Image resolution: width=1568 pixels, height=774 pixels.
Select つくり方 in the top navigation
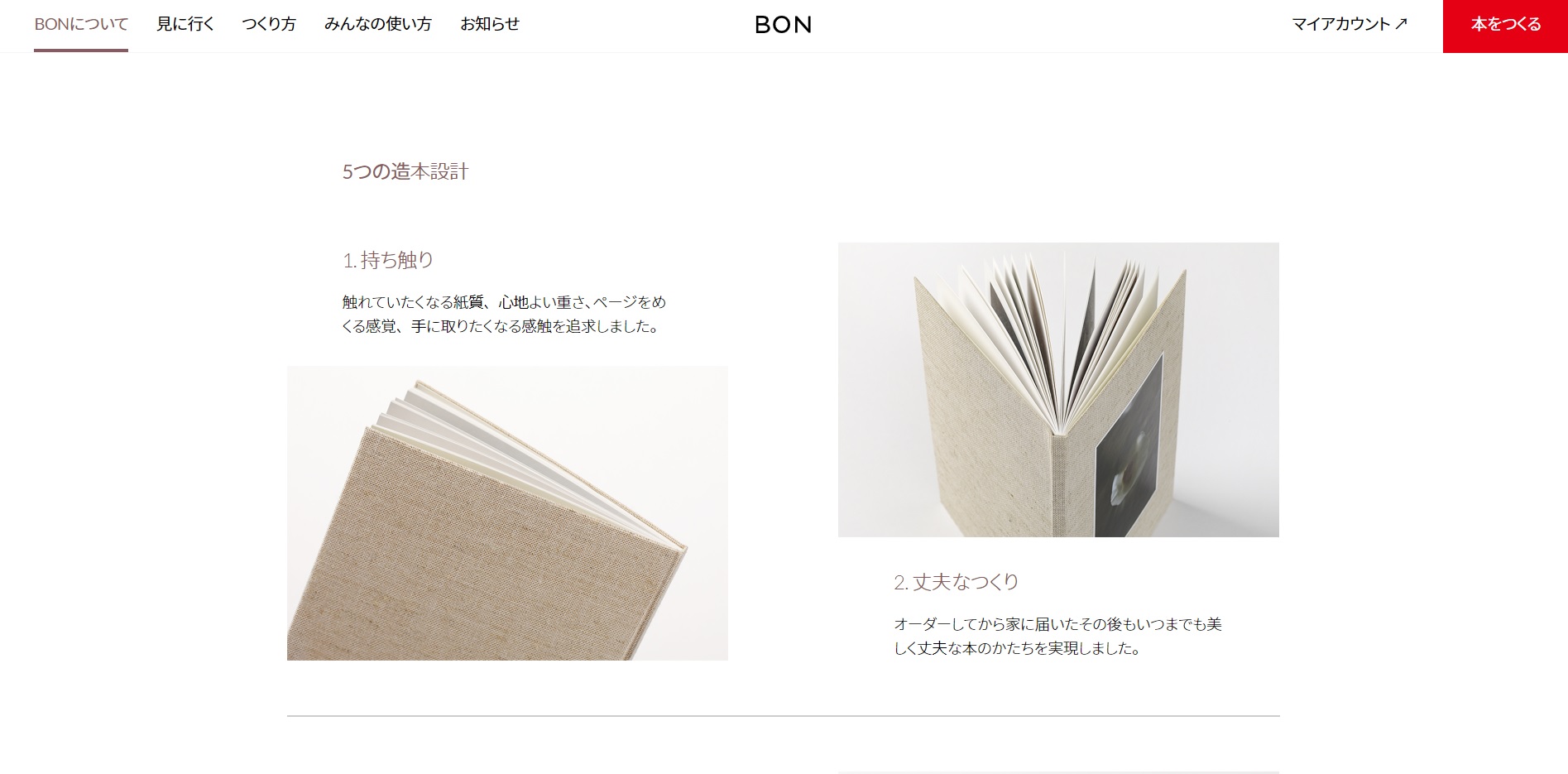pos(269,25)
